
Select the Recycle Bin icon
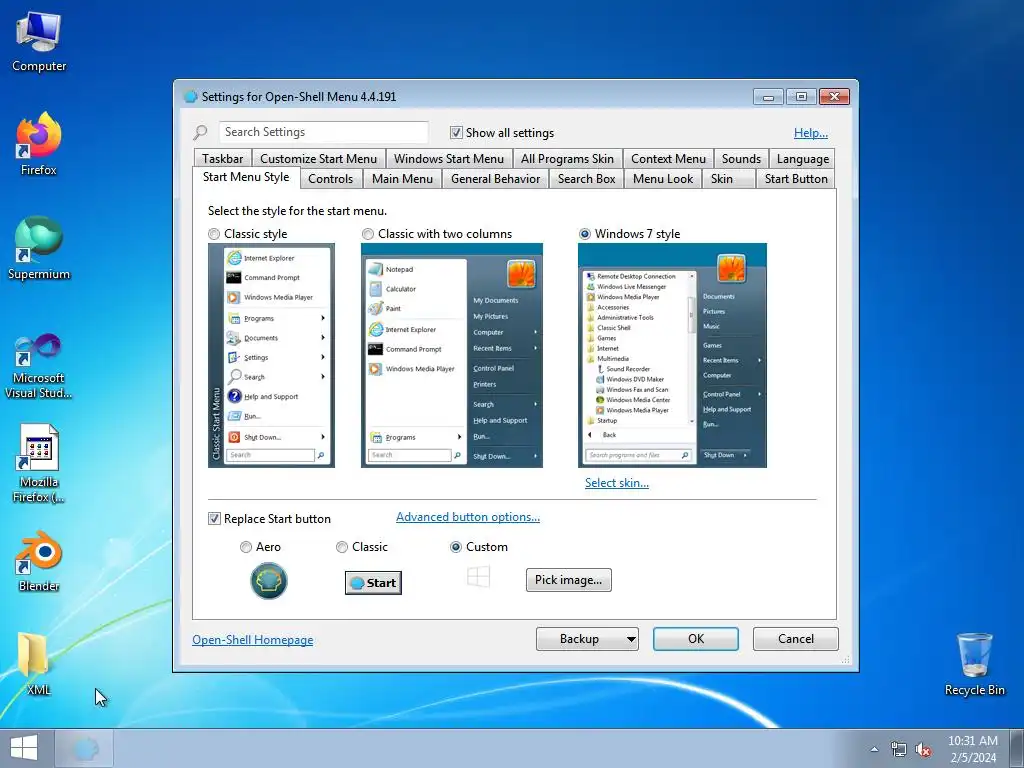(x=974, y=664)
